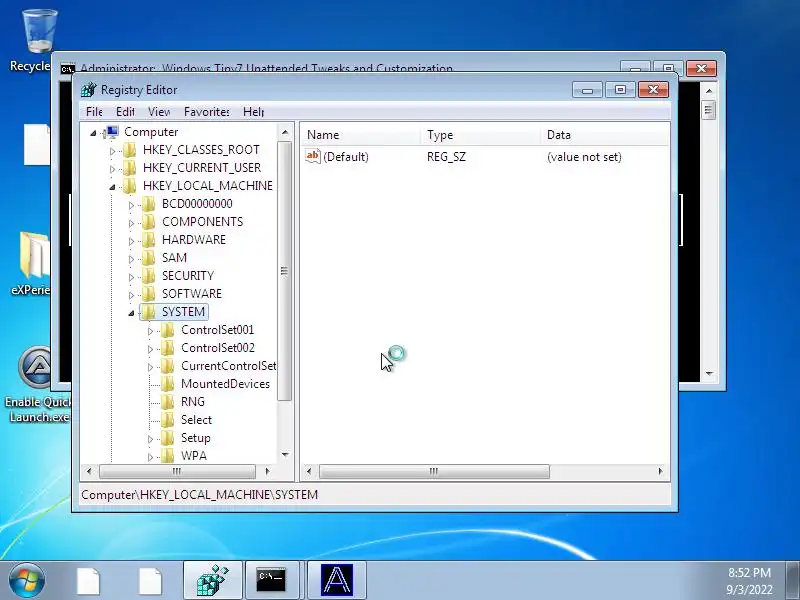The image size is (800, 600).
Task: Click the (Default) string value icon
Action: (x=312, y=156)
